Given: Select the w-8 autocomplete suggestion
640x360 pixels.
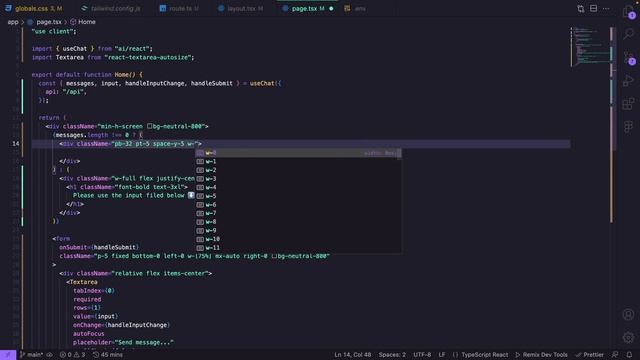Looking at the screenshot, I should click(298, 222).
